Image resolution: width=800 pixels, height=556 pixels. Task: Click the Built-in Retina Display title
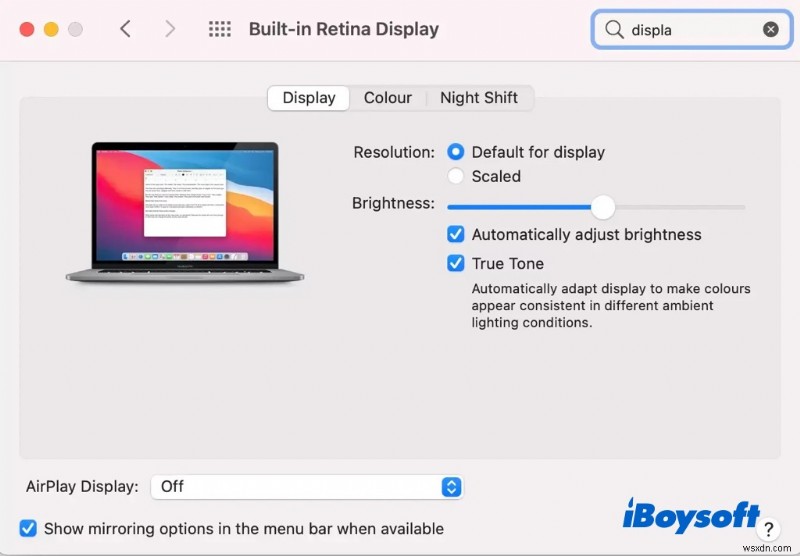click(x=344, y=29)
